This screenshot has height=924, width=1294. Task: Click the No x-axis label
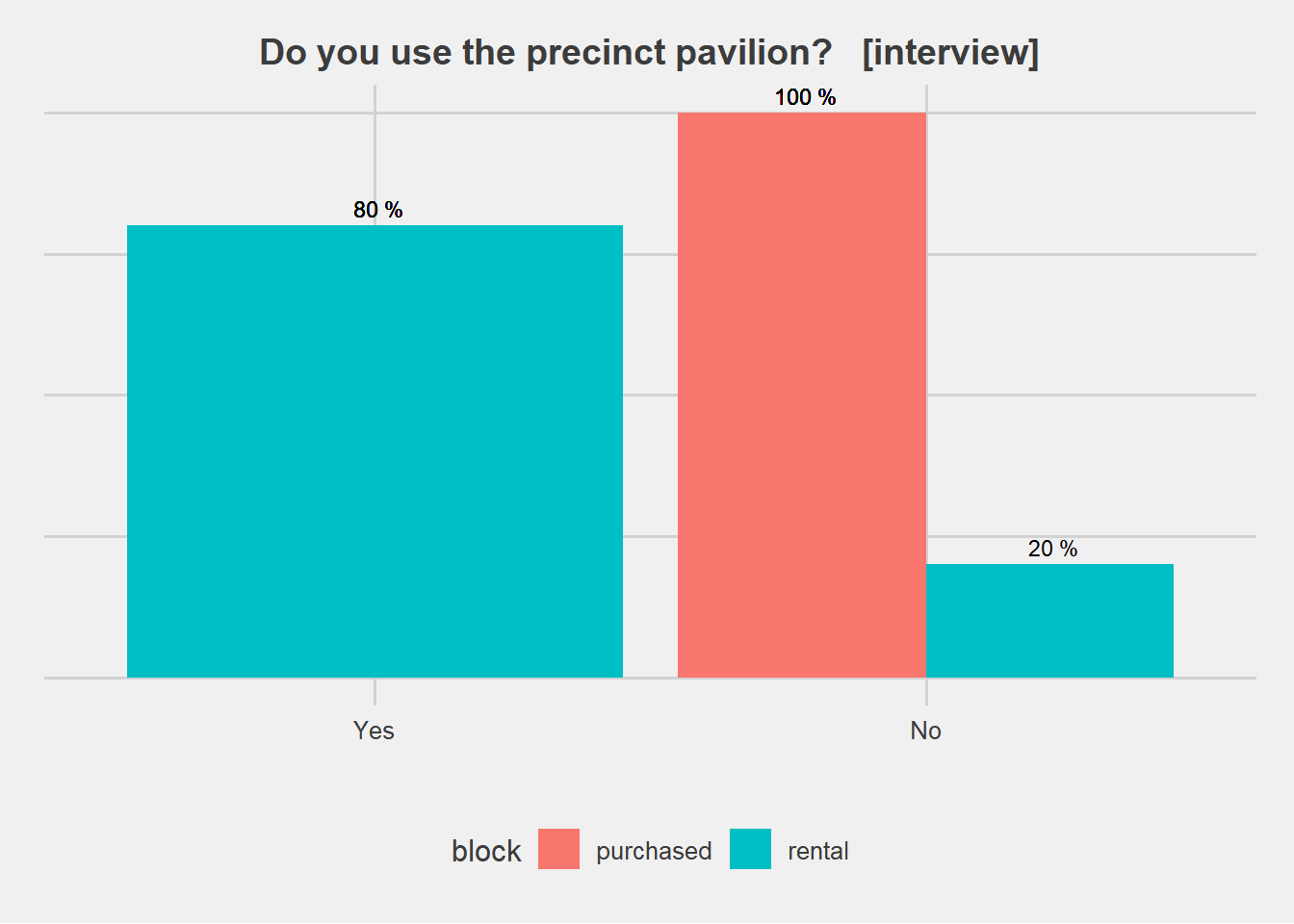925,731
